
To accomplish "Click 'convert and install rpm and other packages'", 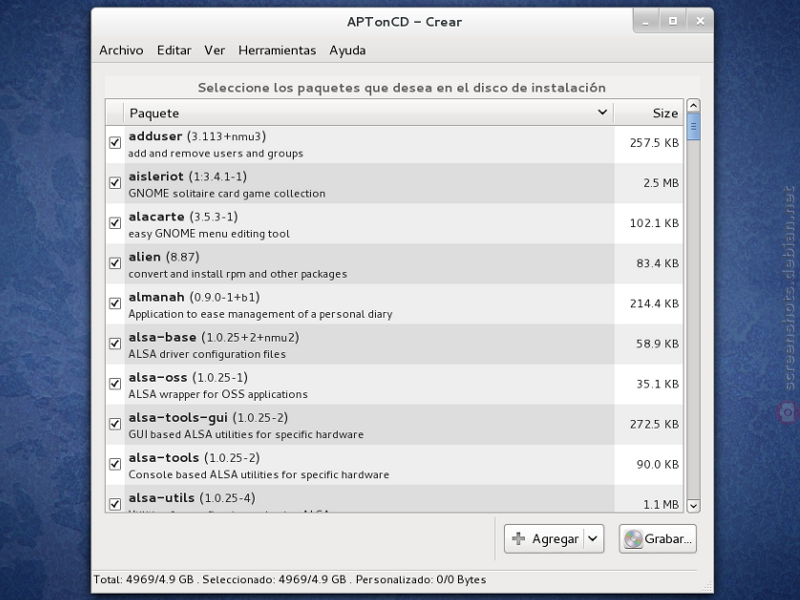I will [x=237, y=274].
